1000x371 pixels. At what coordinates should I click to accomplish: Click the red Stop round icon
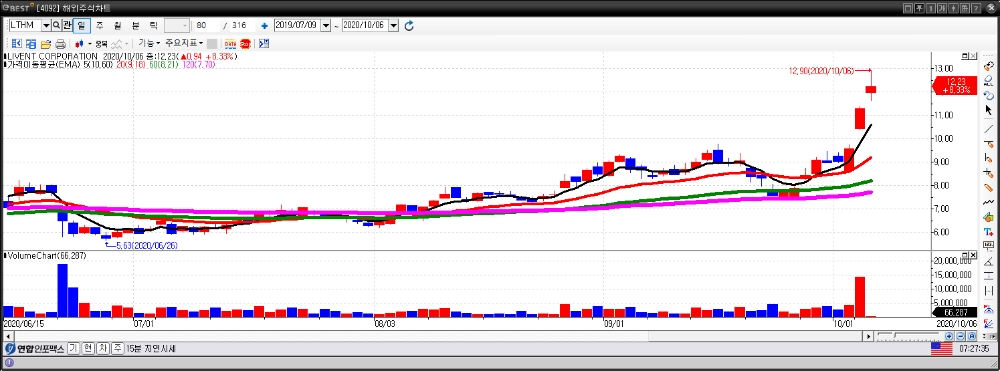coord(245,44)
